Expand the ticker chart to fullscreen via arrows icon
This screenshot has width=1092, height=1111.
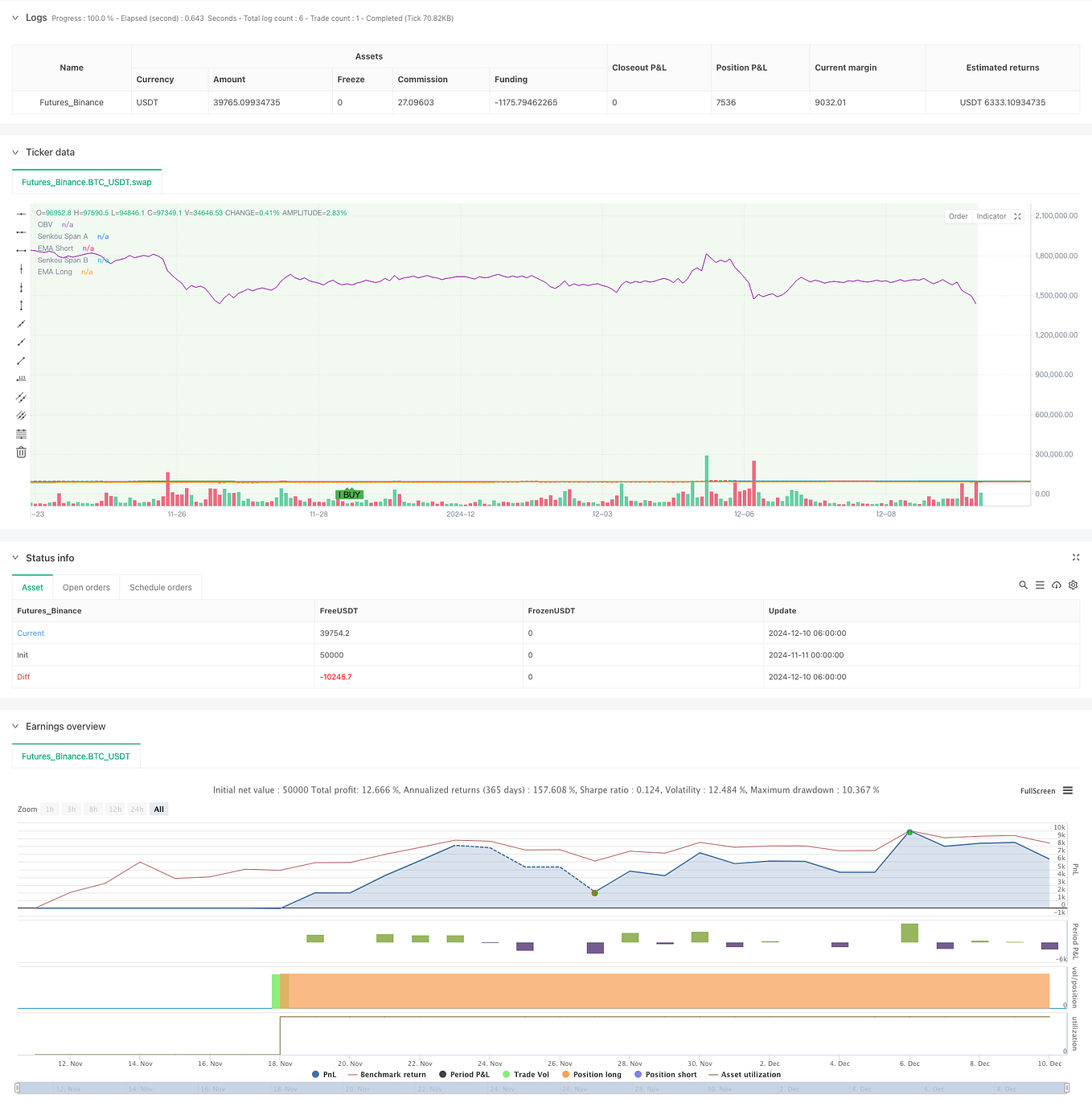pyautogui.click(x=1017, y=215)
